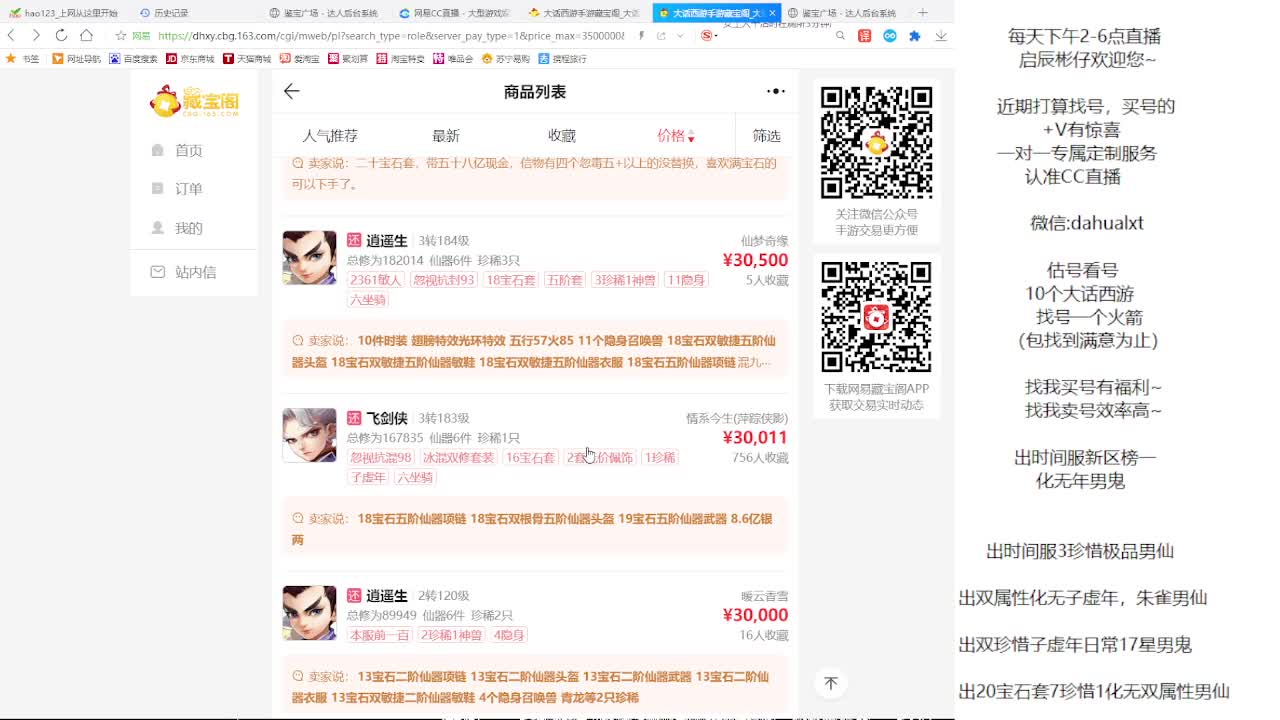1280x720 pixels.
Task: Open the browser home page icon
Action: [x=86, y=35]
